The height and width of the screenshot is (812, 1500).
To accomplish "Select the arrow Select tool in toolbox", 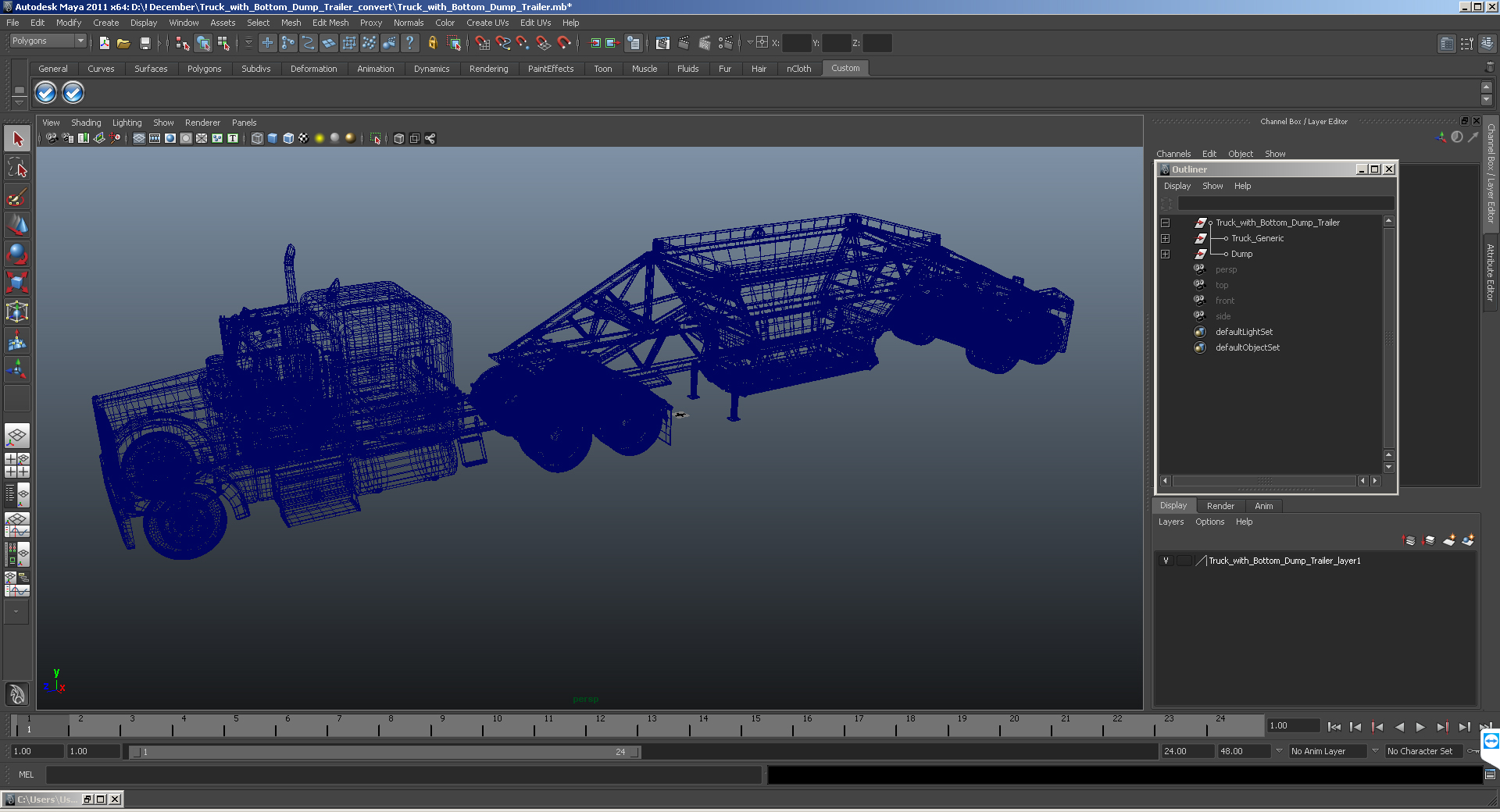I will [17, 139].
